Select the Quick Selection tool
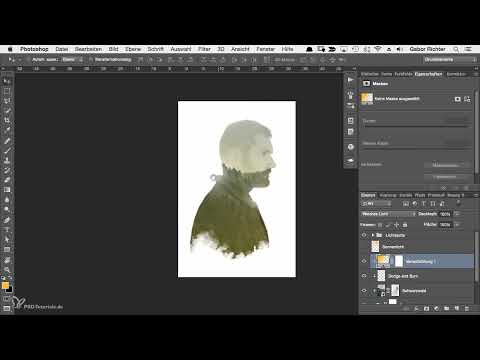Image resolution: width=480 pixels, height=360 pixels. coord(7,111)
